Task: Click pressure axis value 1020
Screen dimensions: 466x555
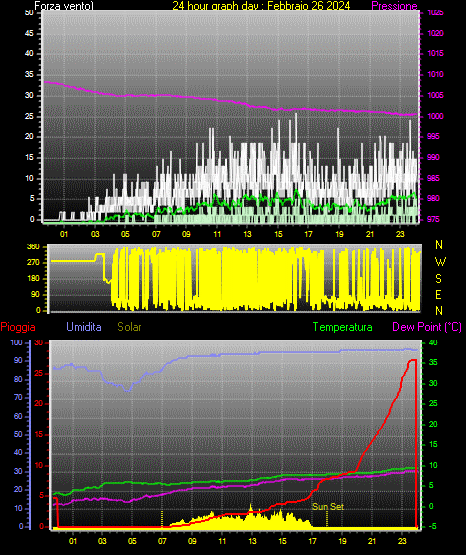Action: [435, 33]
